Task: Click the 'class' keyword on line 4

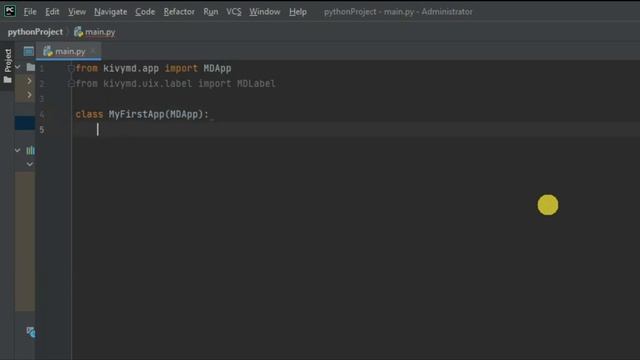Action: (x=89, y=114)
